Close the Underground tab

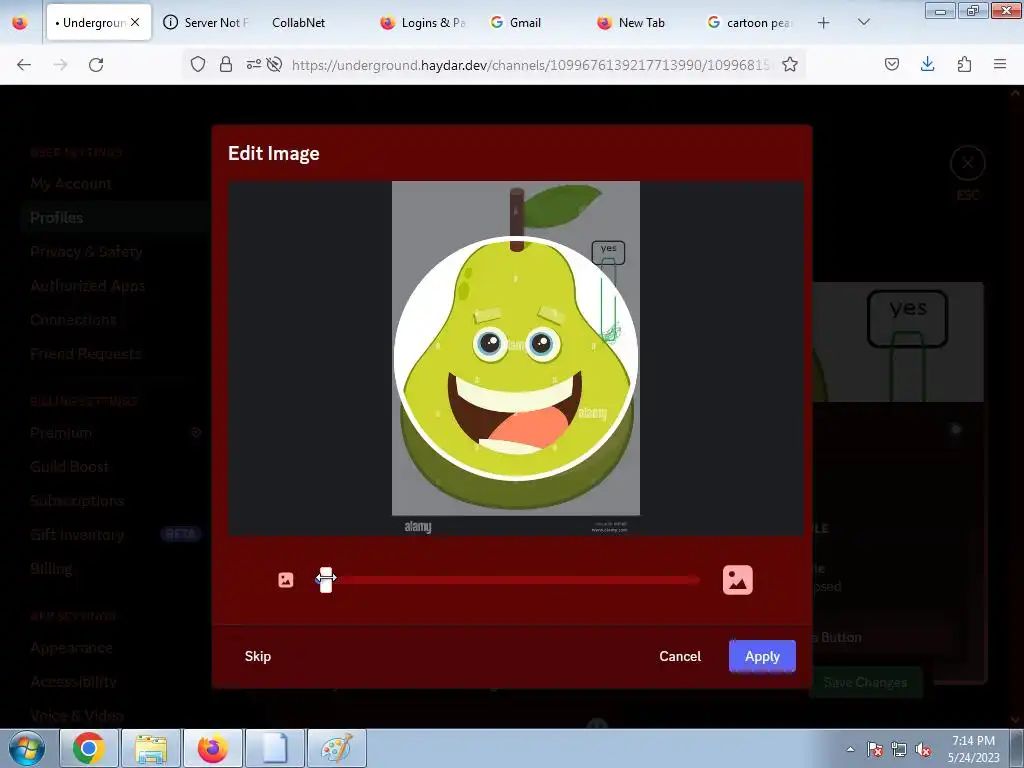point(135,22)
